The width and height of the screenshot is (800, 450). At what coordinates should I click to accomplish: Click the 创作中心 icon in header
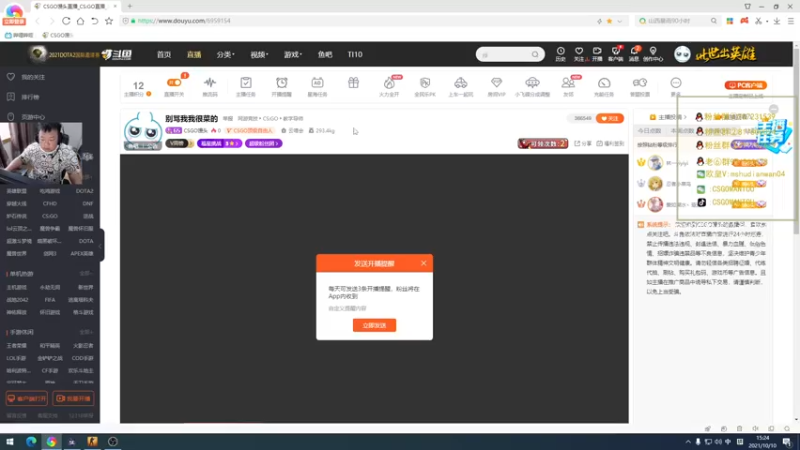click(653, 51)
